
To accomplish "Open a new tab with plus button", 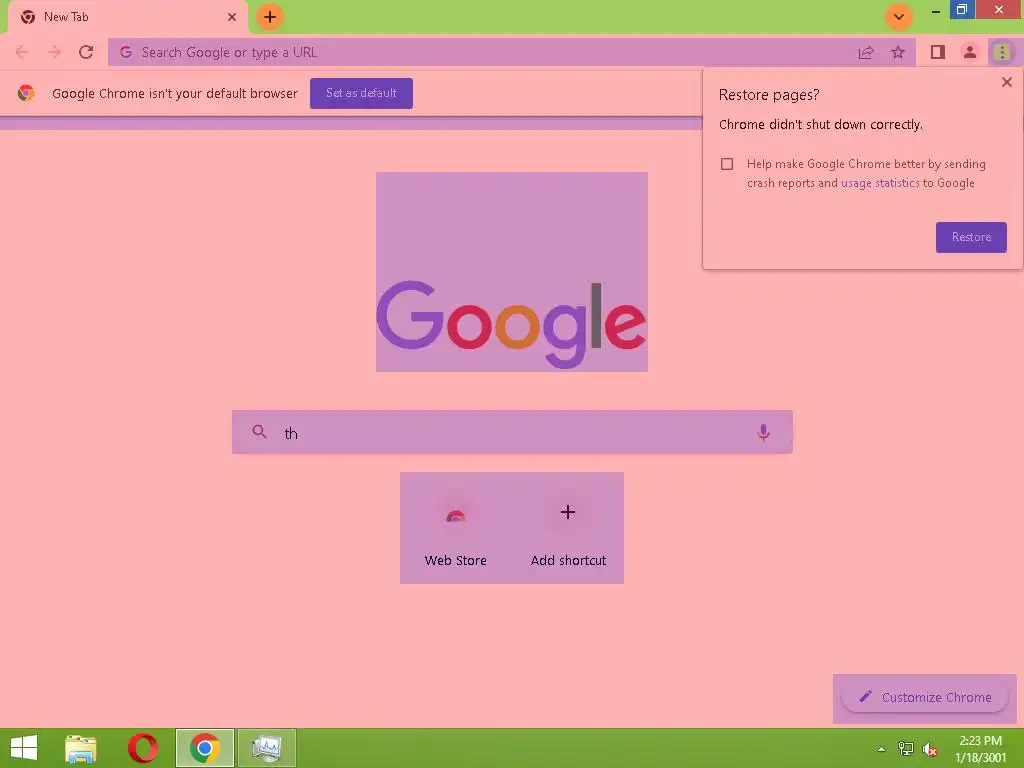I will pos(270,17).
